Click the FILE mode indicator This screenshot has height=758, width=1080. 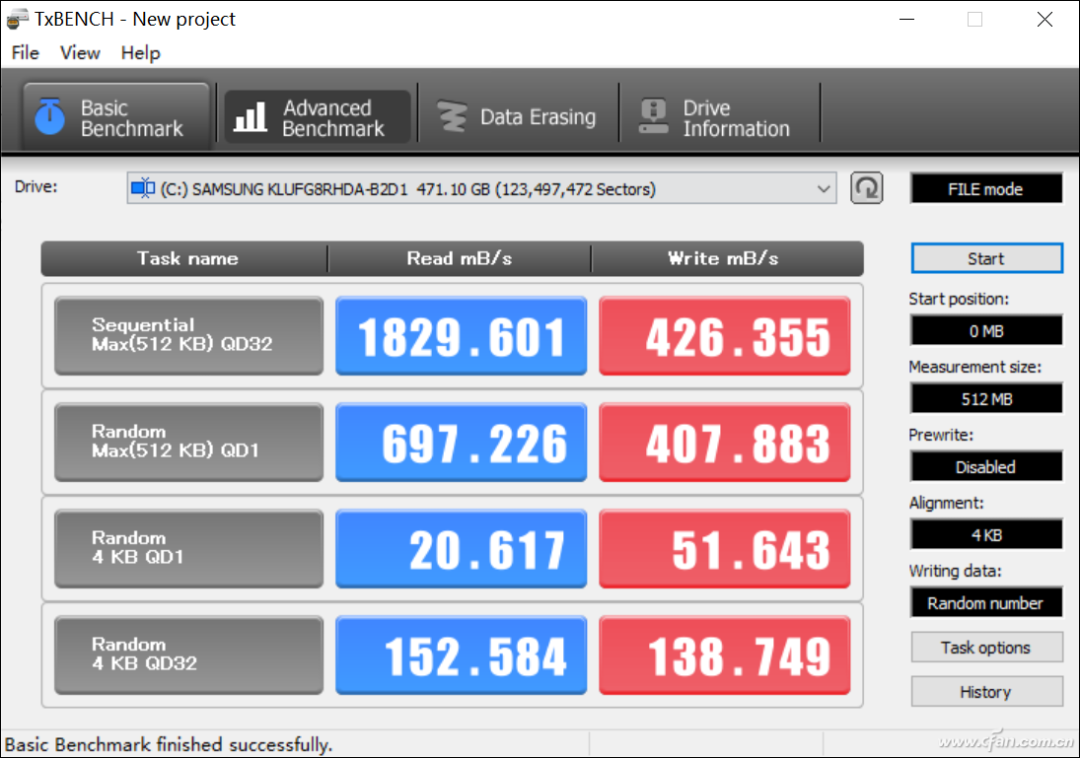pos(986,189)
